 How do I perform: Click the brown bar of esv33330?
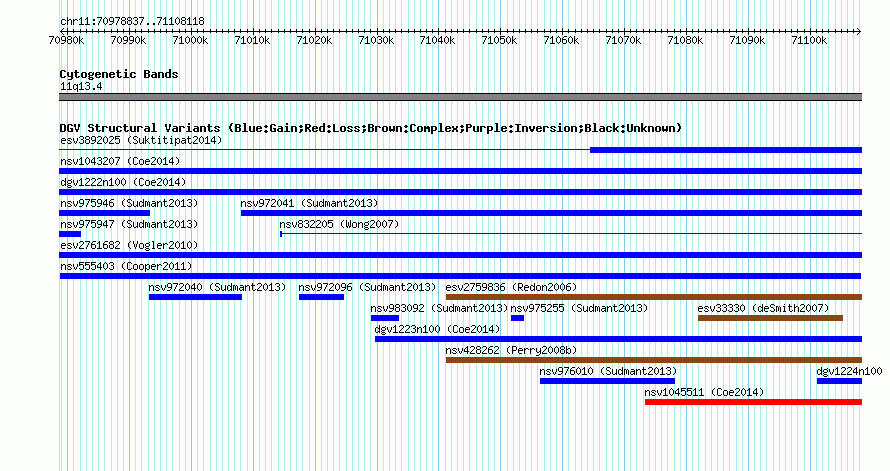770,318
